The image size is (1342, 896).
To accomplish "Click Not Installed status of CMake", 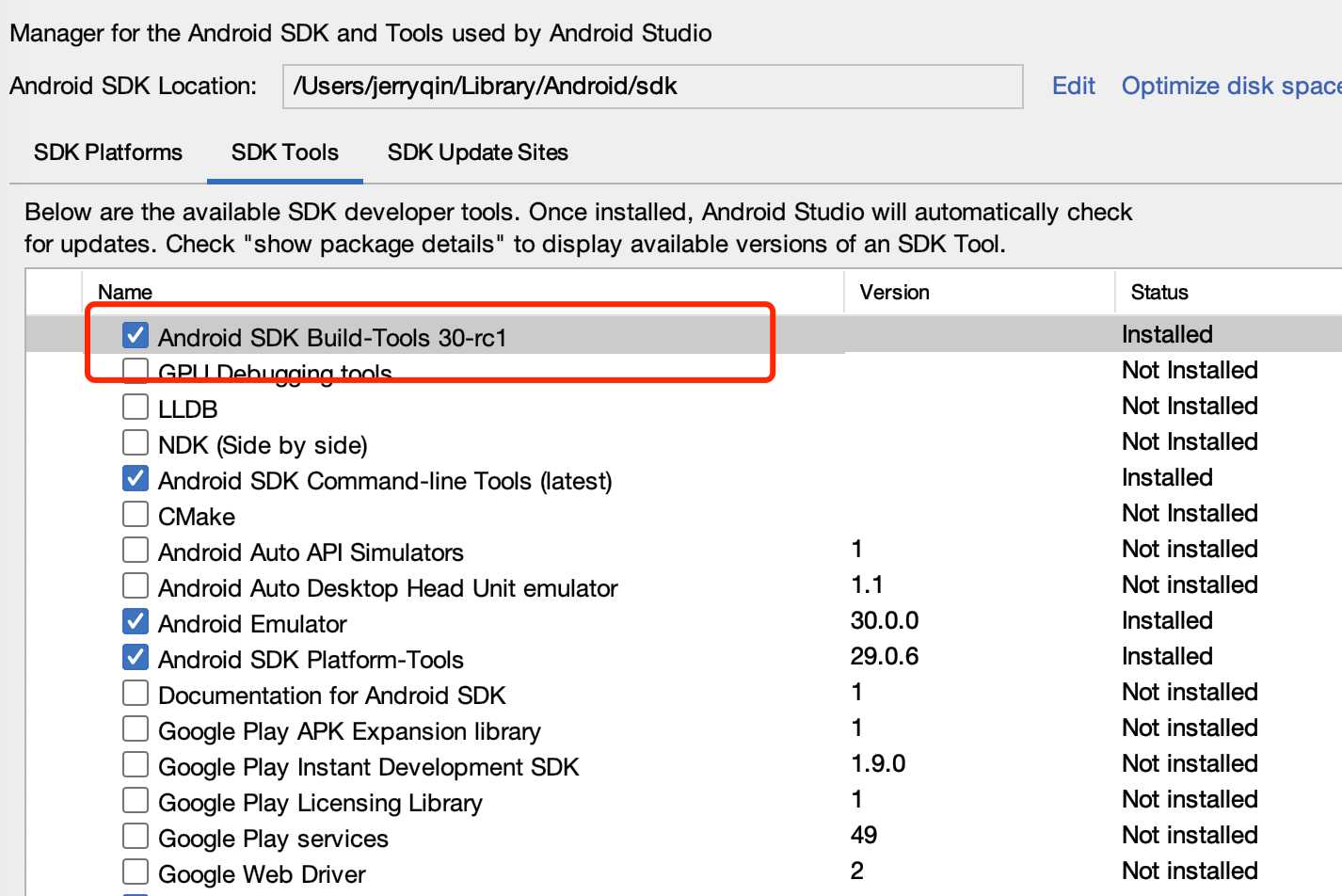I will [x=1190, y=513].
